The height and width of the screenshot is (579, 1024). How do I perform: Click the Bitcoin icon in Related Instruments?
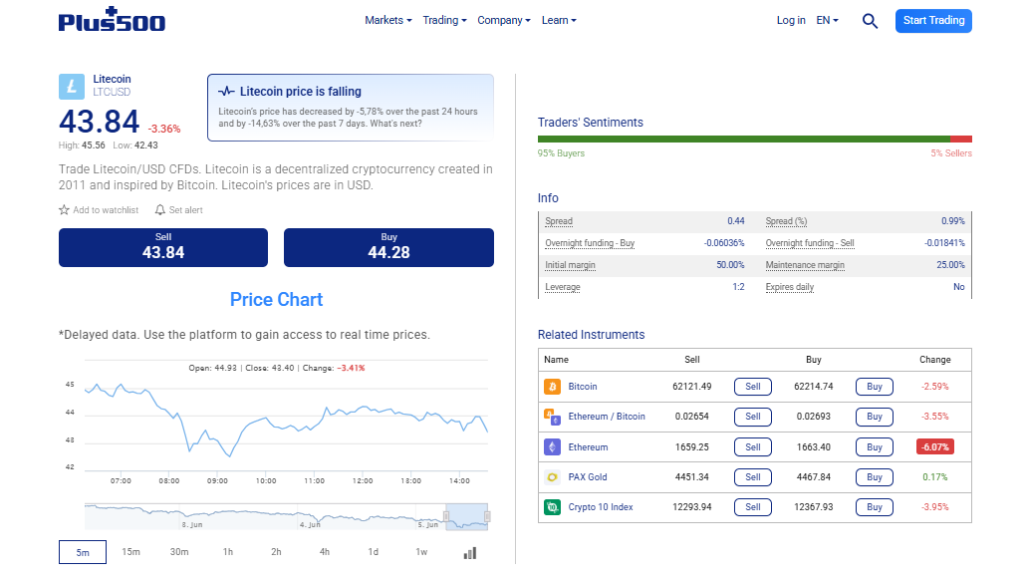[x=552, y=386]
